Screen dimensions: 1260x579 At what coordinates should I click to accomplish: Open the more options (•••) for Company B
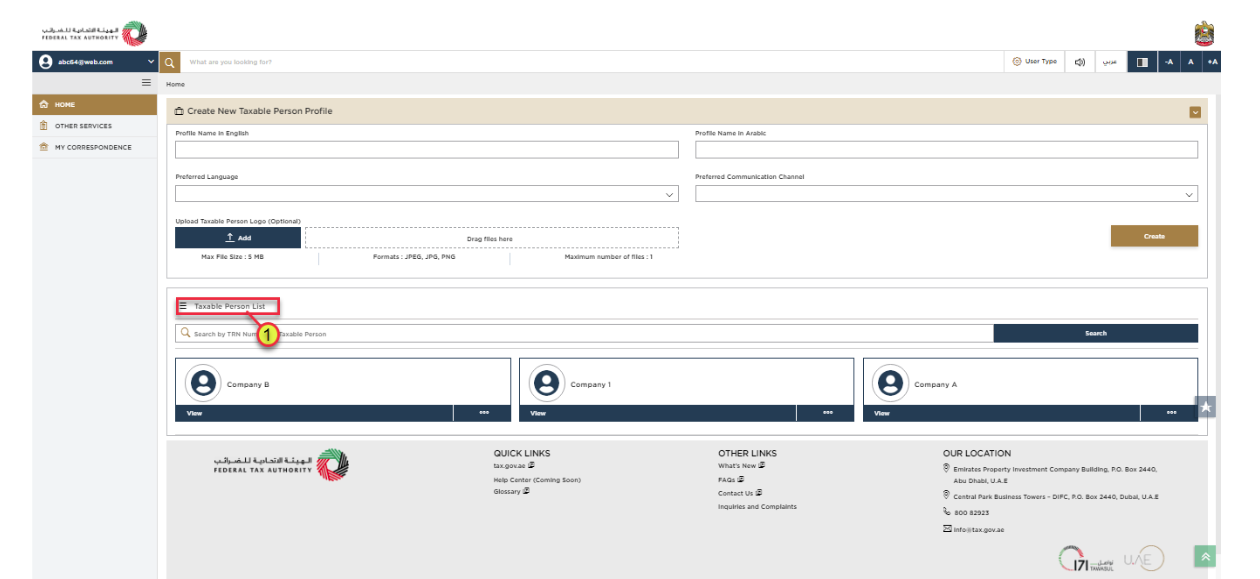click(x=482, y=413)
